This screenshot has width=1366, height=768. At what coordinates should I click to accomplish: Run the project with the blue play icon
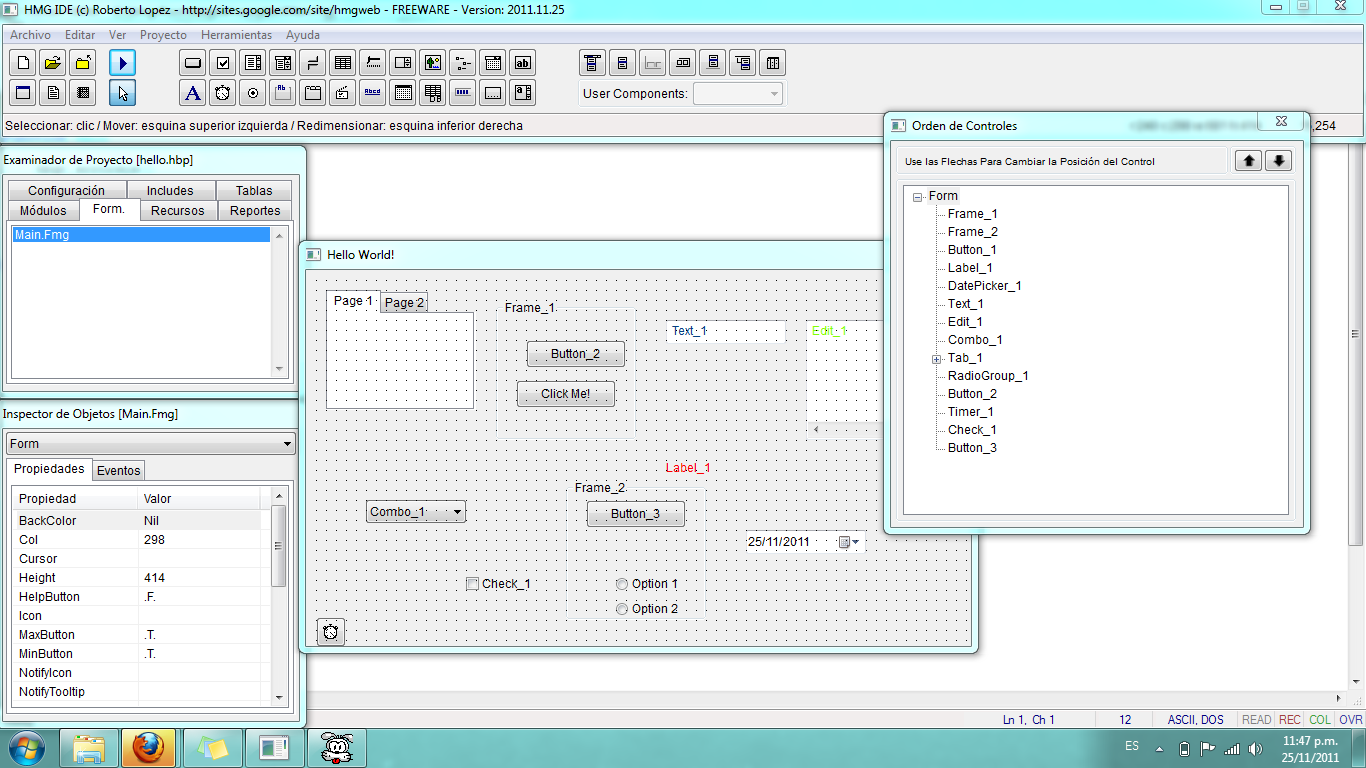tap(124, 62)
